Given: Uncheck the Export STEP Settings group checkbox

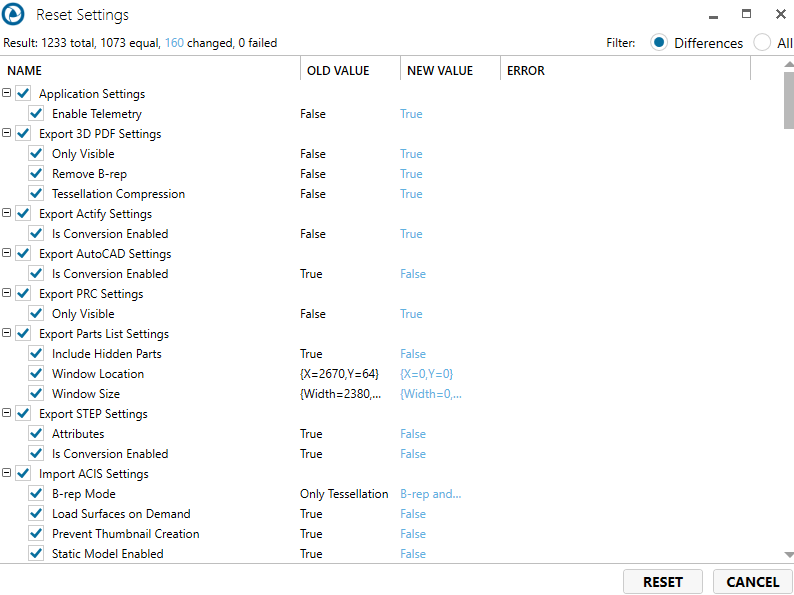Looking at the screenshot, I should 23,414.
